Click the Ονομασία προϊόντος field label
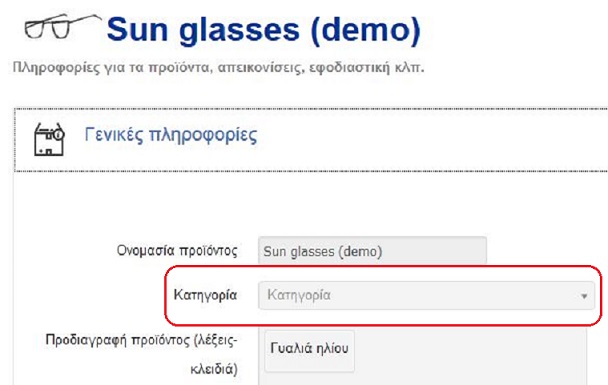The width and height of the screenshot is (608, 385). pyautogui.click(x=177, y=250)
